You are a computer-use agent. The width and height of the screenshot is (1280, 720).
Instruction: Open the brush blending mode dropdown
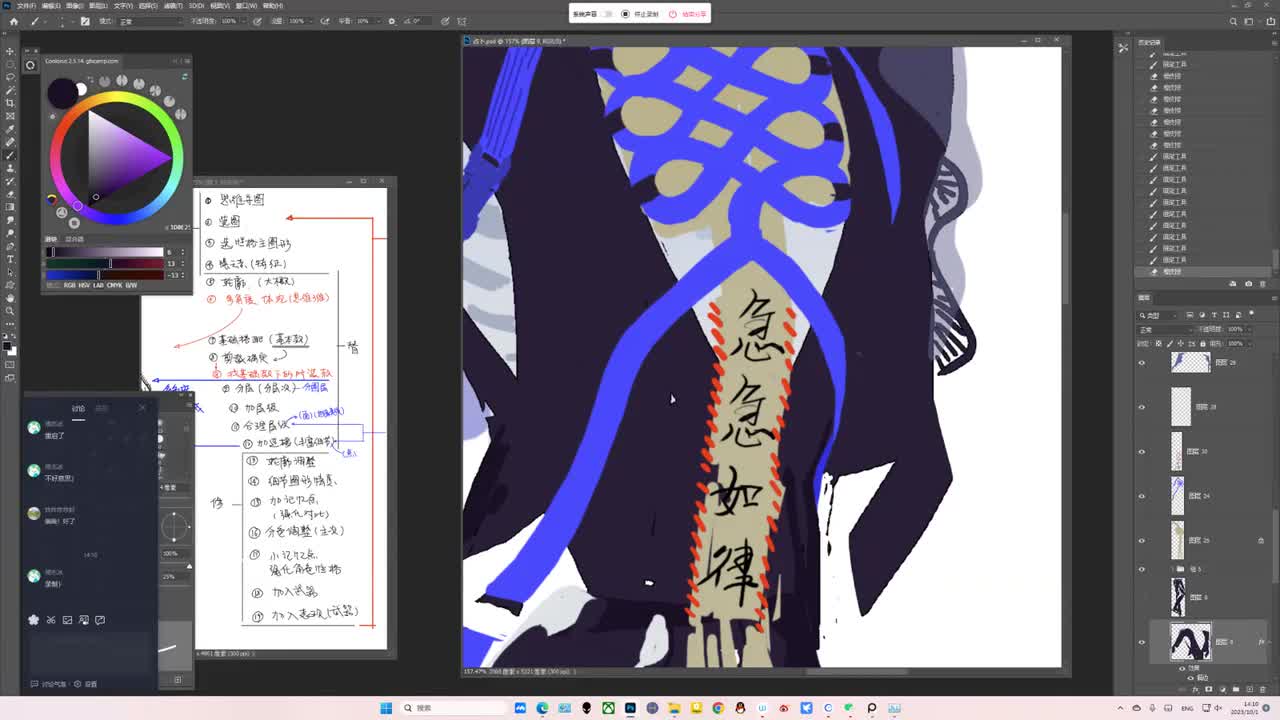pos(150,21)
